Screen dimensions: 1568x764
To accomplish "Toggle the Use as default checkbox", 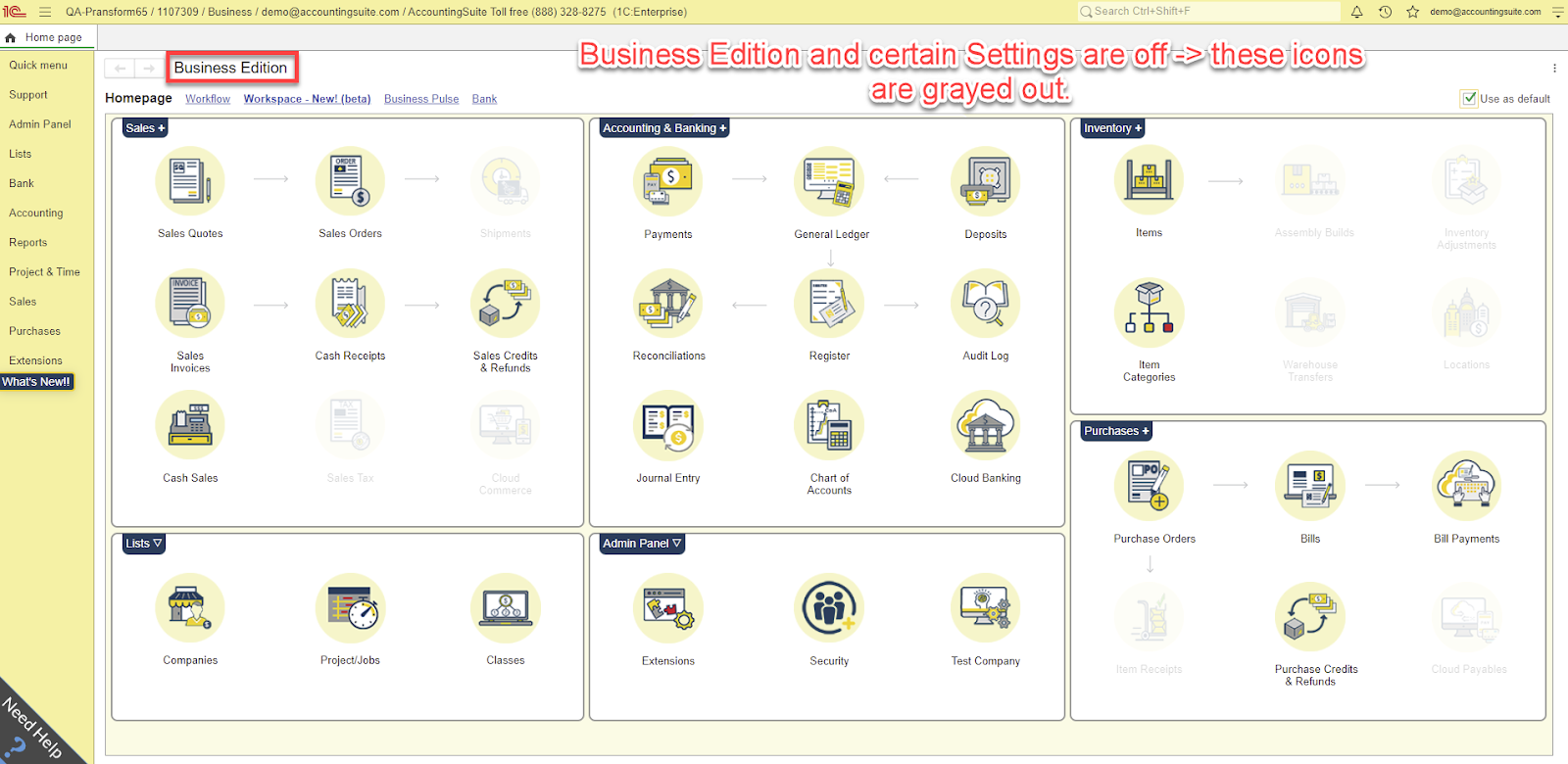I will (1469, 98).
